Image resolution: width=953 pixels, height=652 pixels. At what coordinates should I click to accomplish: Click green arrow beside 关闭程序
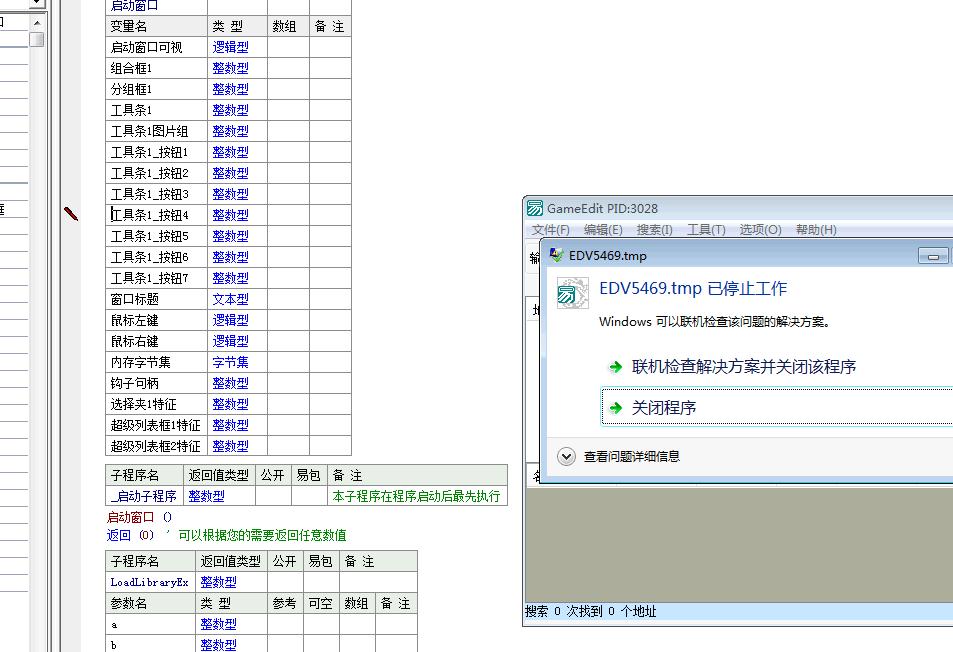[x=615, y=408]
